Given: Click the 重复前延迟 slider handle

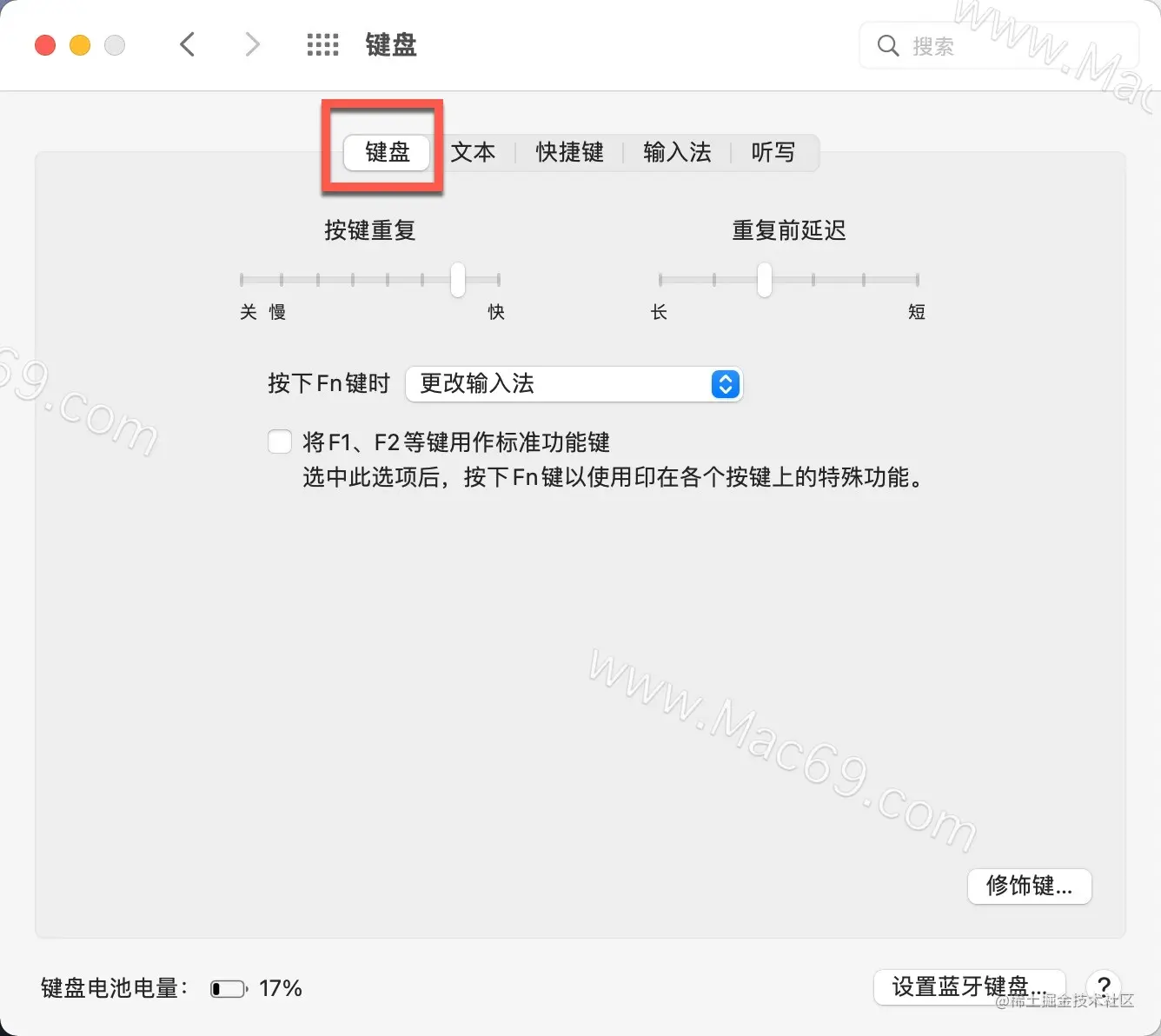Looking at the screenshot, I should click(x=765, y=280).
